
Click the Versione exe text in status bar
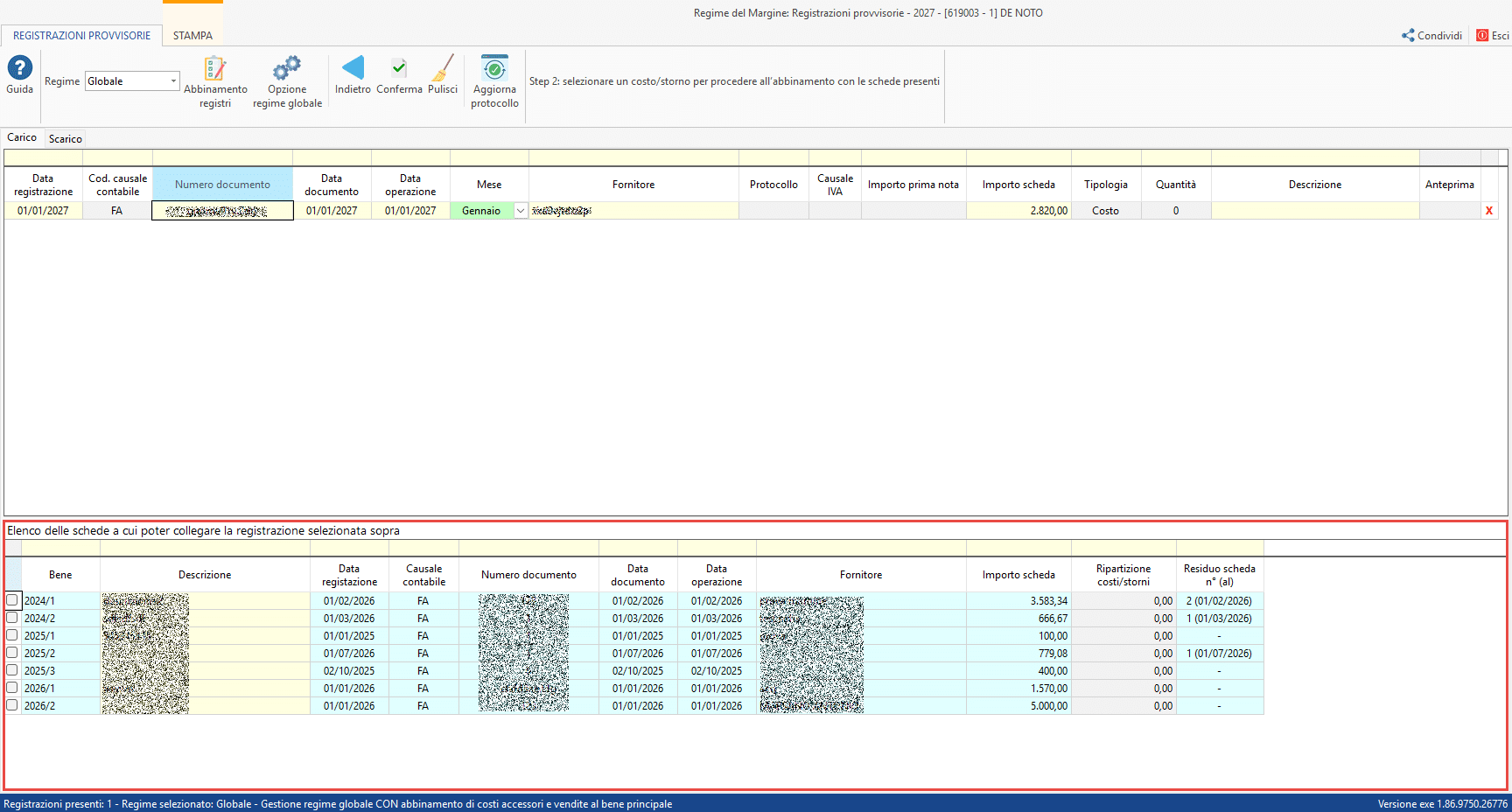1443,804
